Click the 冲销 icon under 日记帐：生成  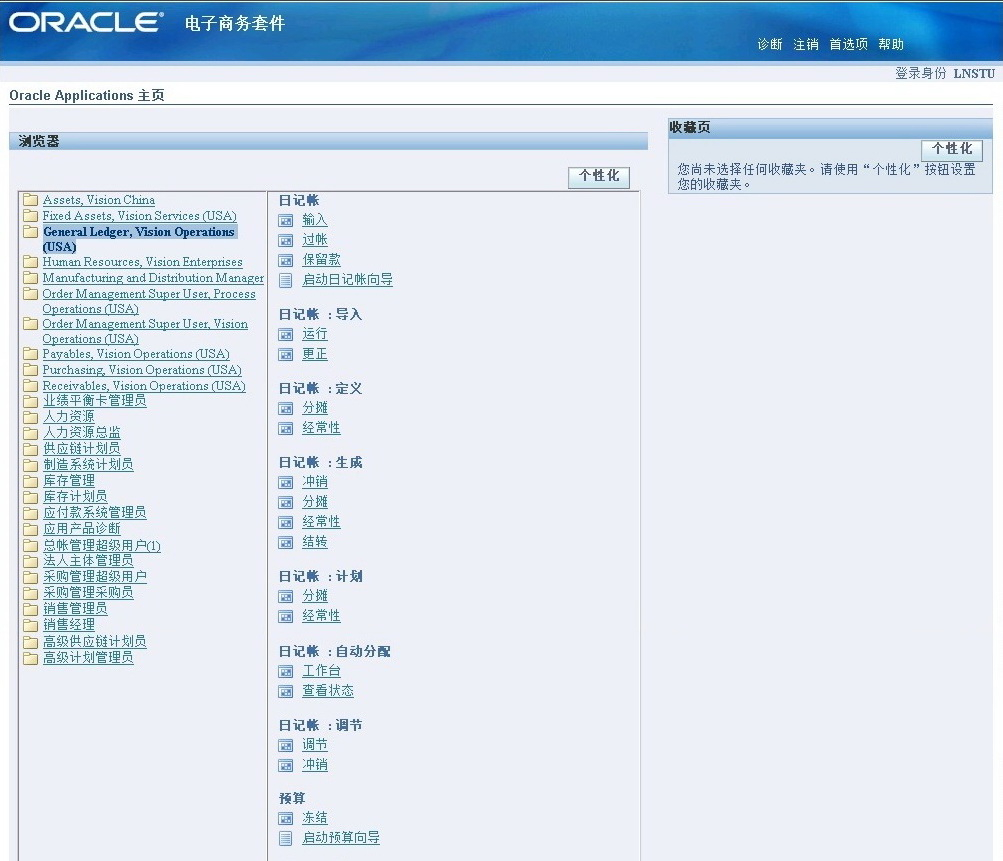click(285, 483)
